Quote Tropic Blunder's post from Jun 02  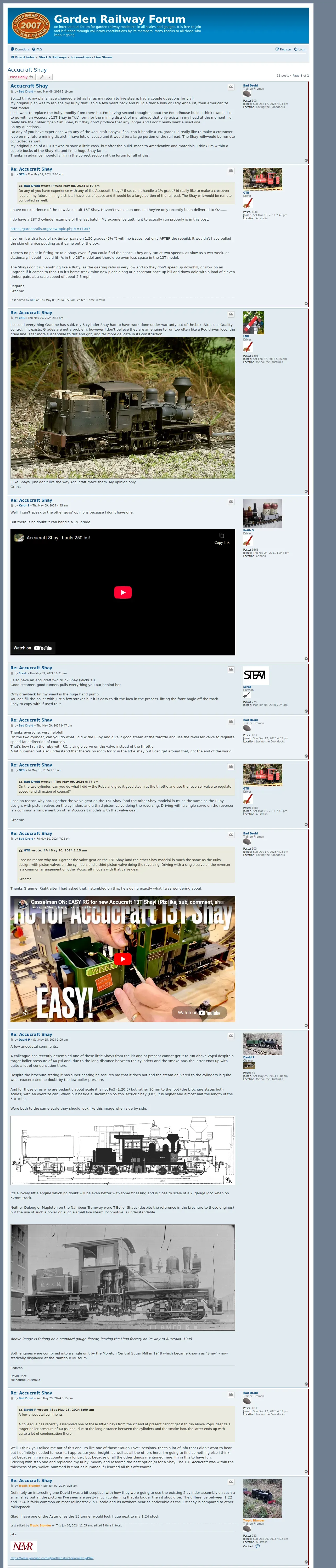pyautogui.click(x=231, y=1482)
